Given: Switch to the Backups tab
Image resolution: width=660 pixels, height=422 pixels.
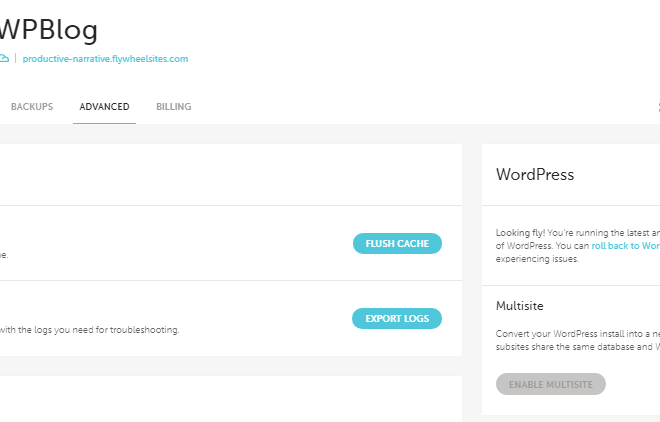Looking at the screenshot, I should point(32,107).
